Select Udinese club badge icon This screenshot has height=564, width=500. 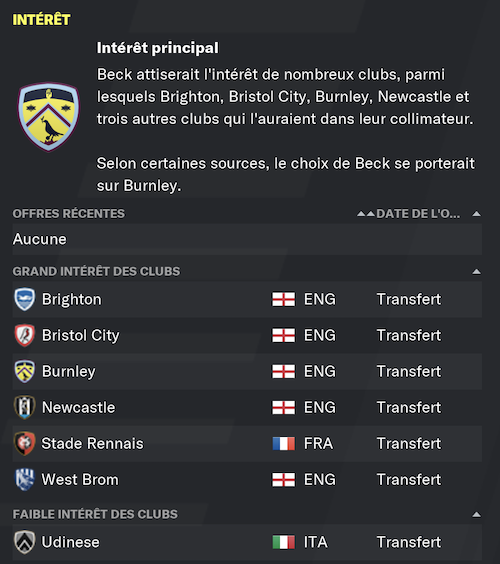tap(24, 542)
